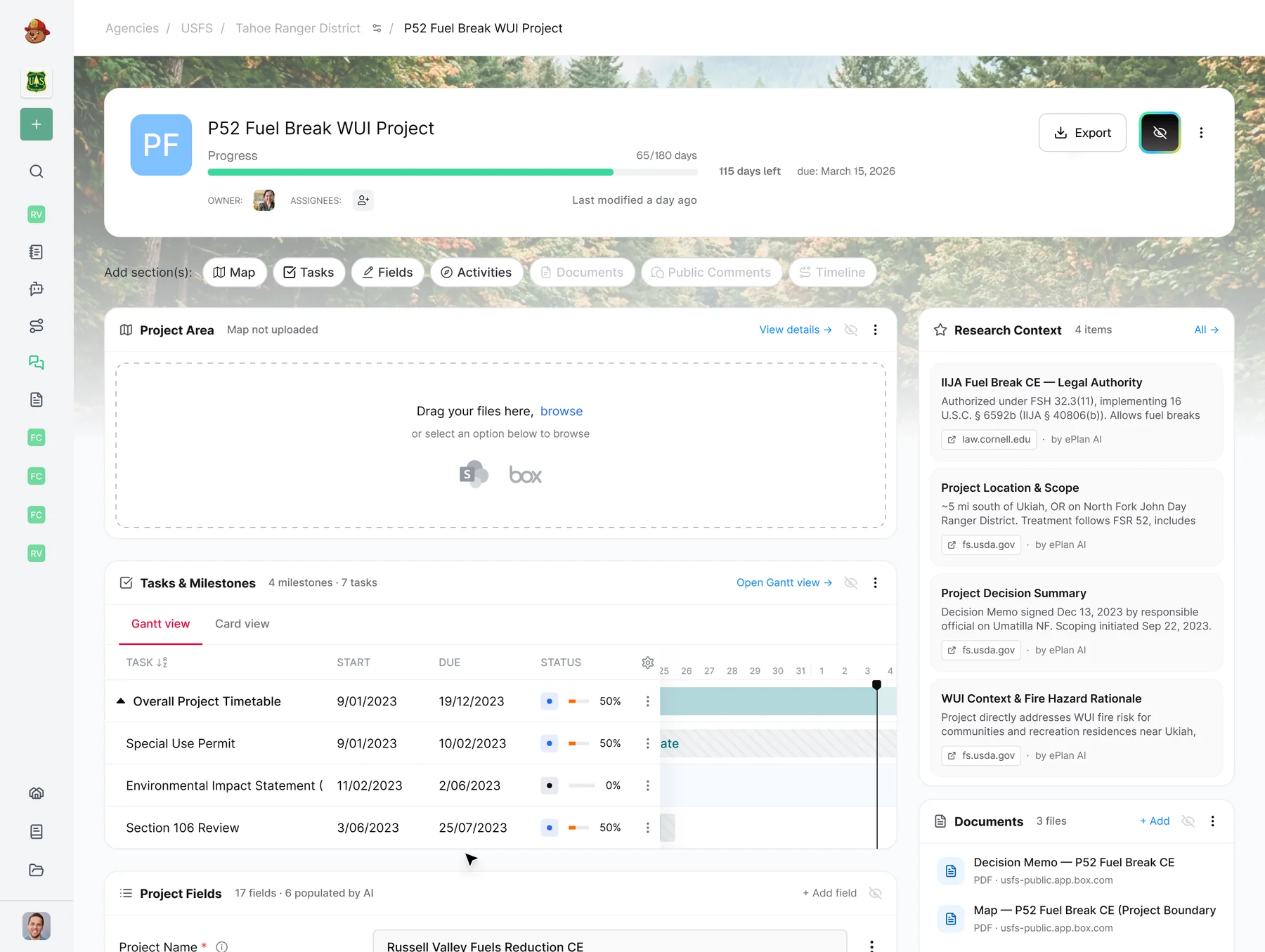The height and width of the screenshot is (952, 1265).
Task: Show All research context items
Action: click(1206, 330)
